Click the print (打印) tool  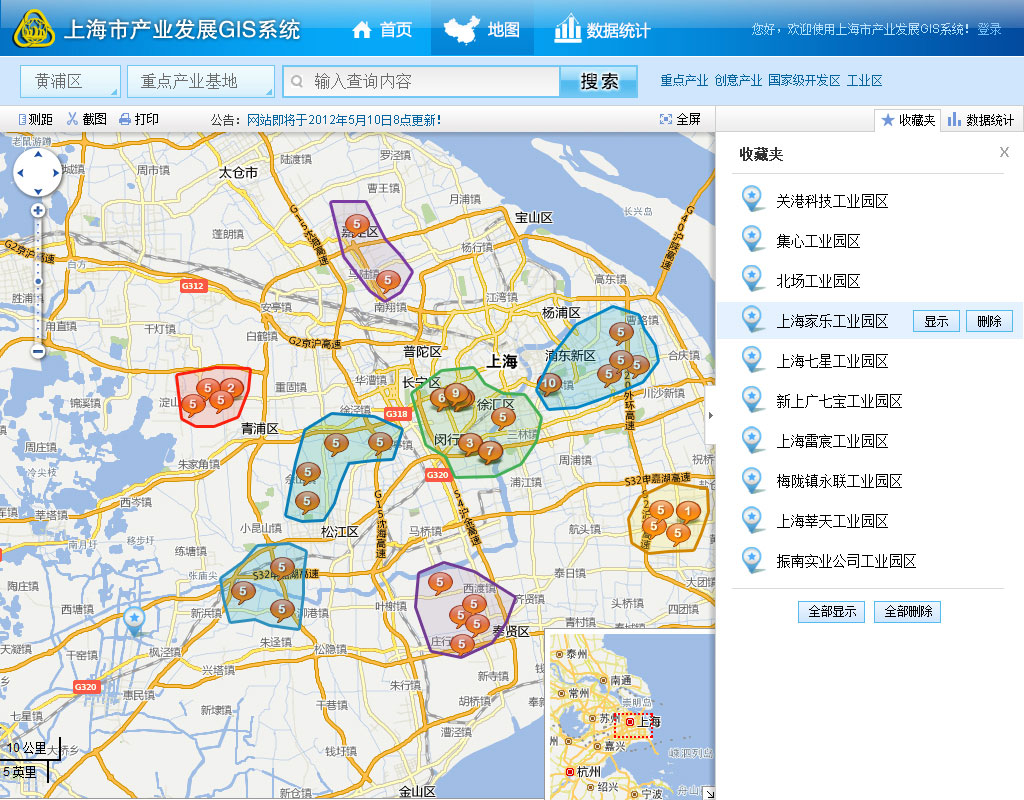(x=139, y=119)
